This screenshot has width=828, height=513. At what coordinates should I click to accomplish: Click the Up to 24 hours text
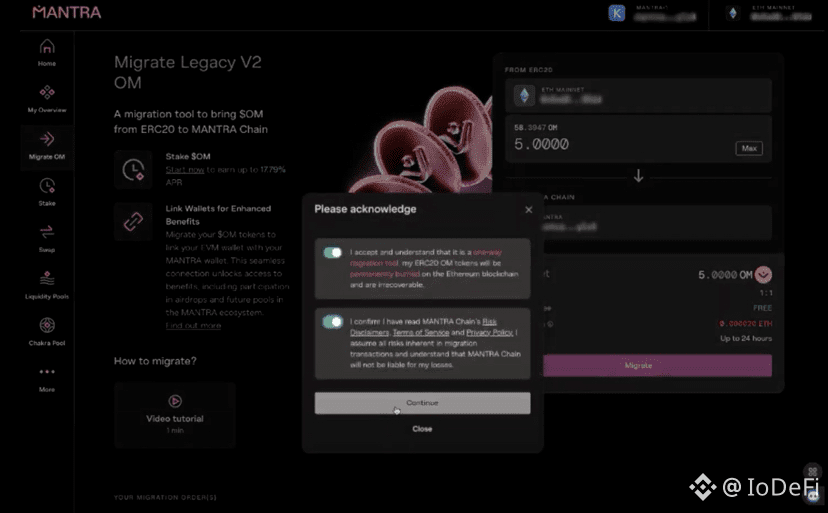(x=746, y=338)
